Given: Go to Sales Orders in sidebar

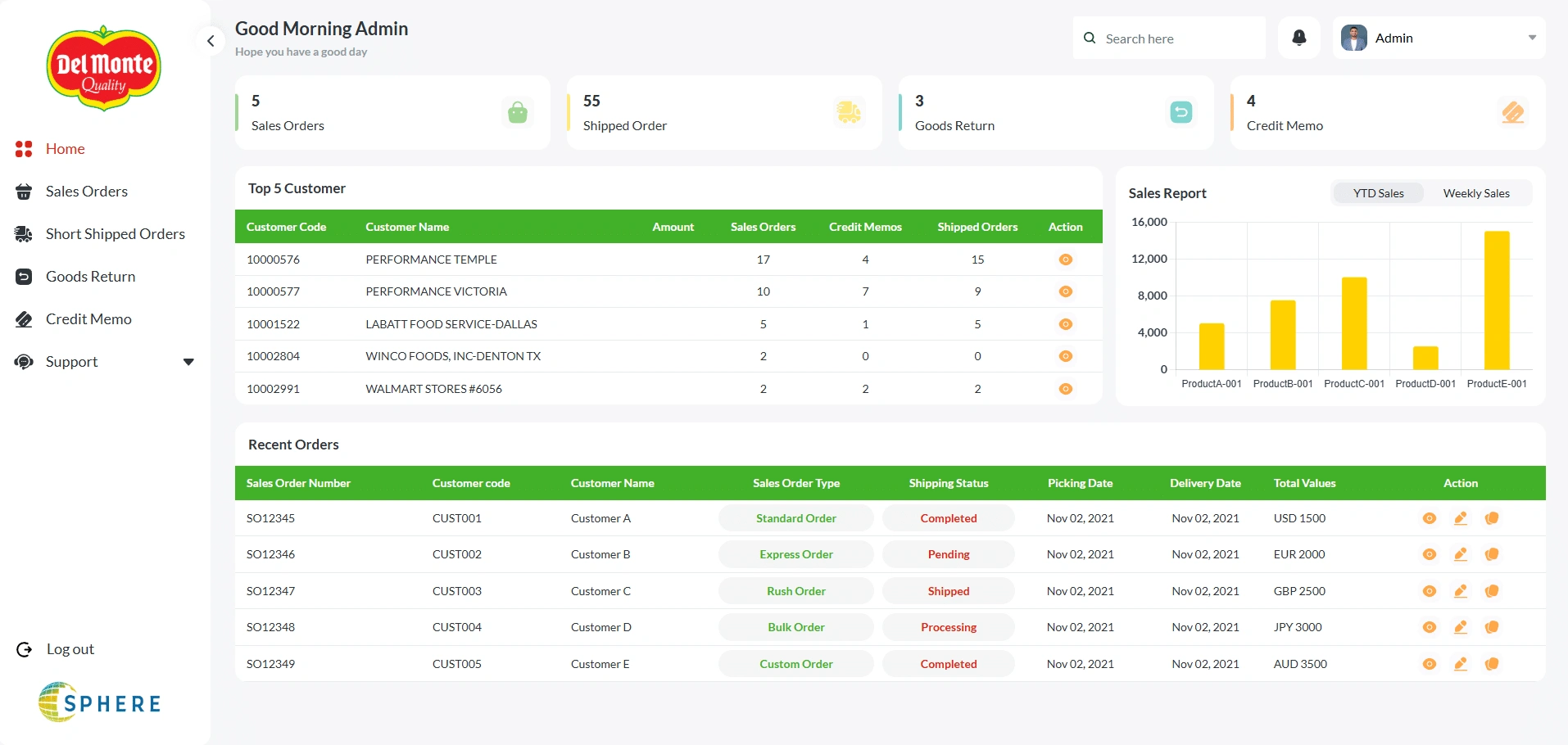Looking at the screenshot, I should [87, 192].
